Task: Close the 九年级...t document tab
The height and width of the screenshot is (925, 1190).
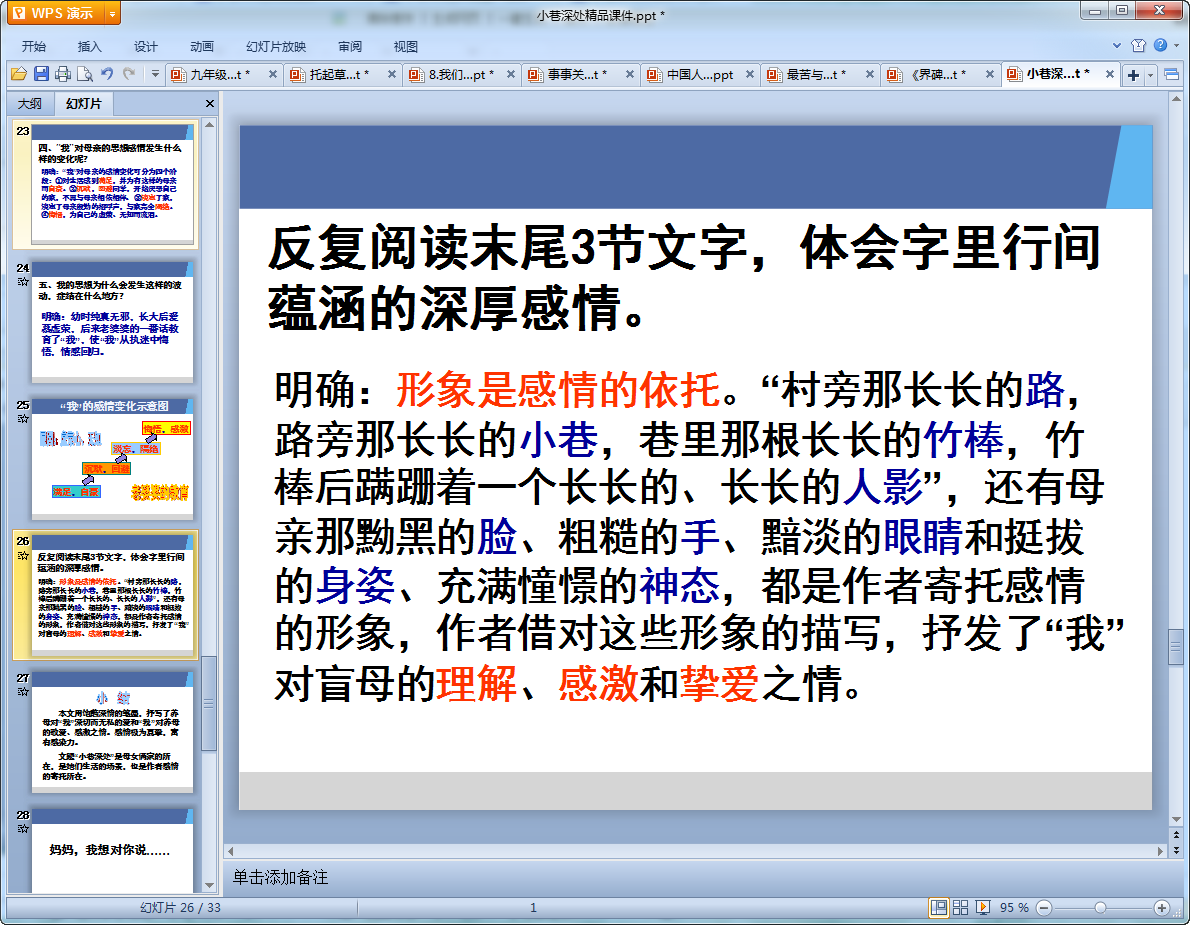Action: 272,74
